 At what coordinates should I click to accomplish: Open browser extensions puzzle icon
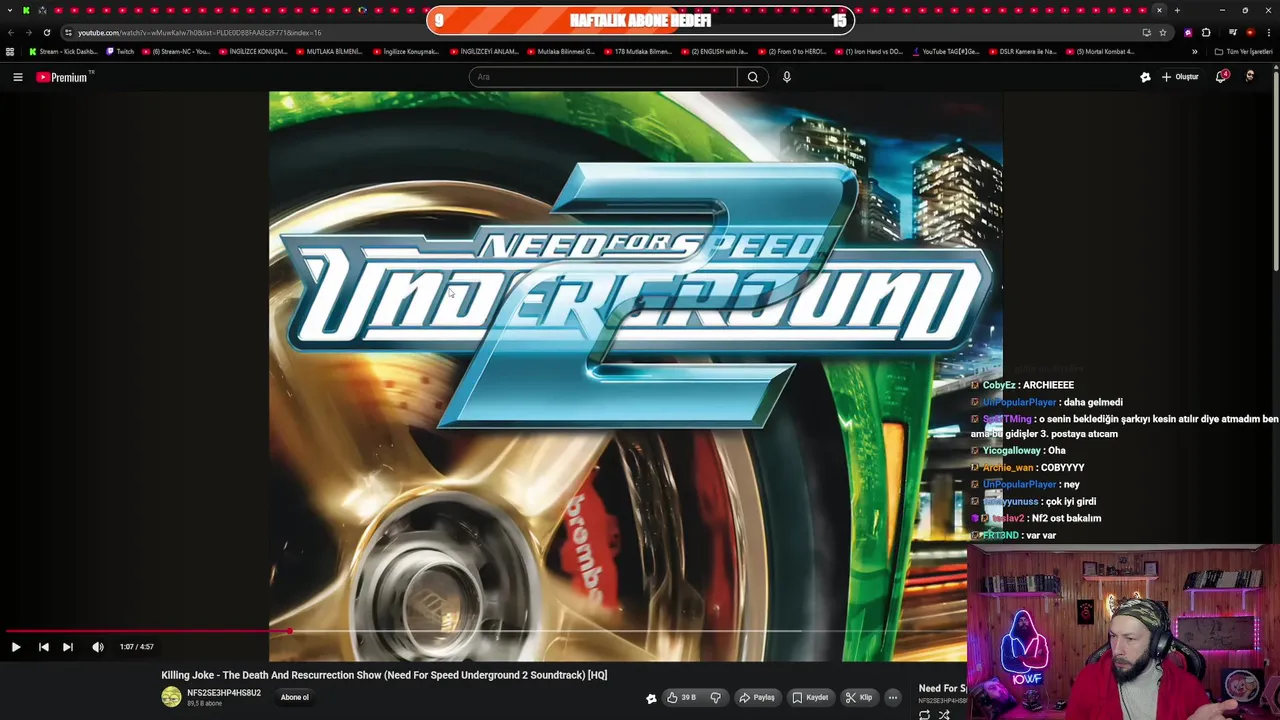pyautogui.click(x=1206, y=32)
